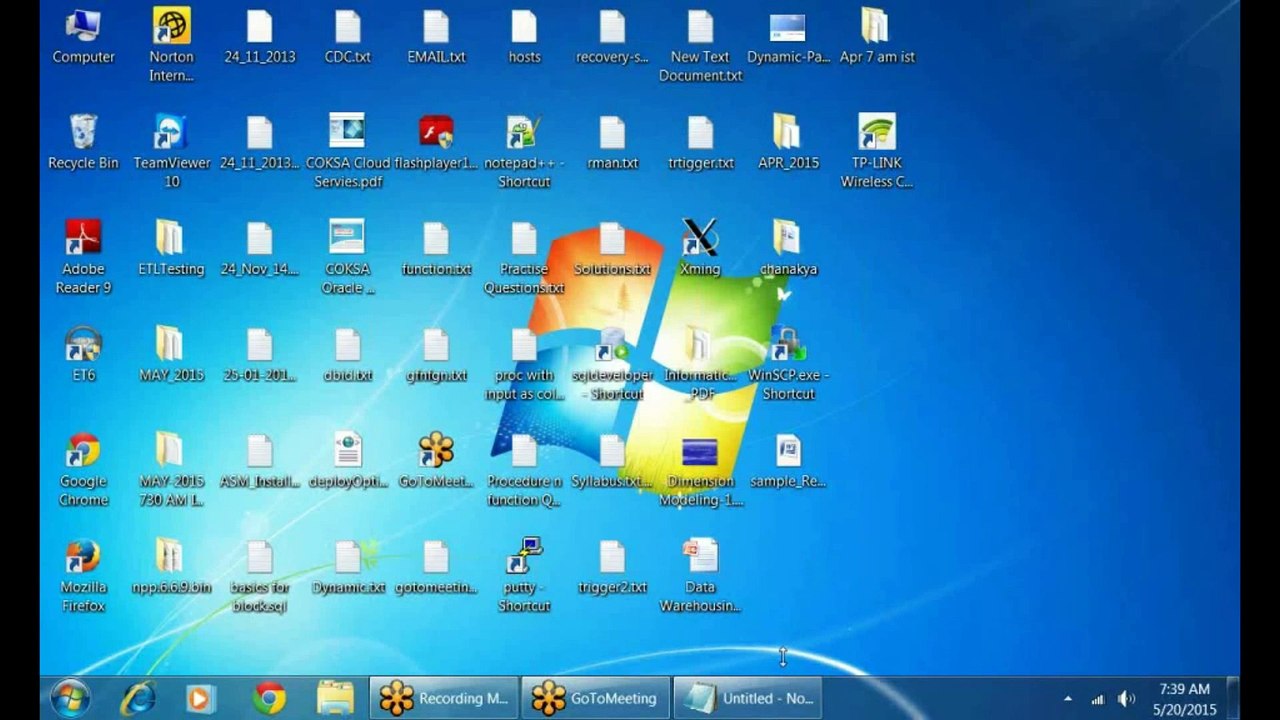Open the taskbar clock and date
This screenshot has height=720, width=1280.
1184,699
